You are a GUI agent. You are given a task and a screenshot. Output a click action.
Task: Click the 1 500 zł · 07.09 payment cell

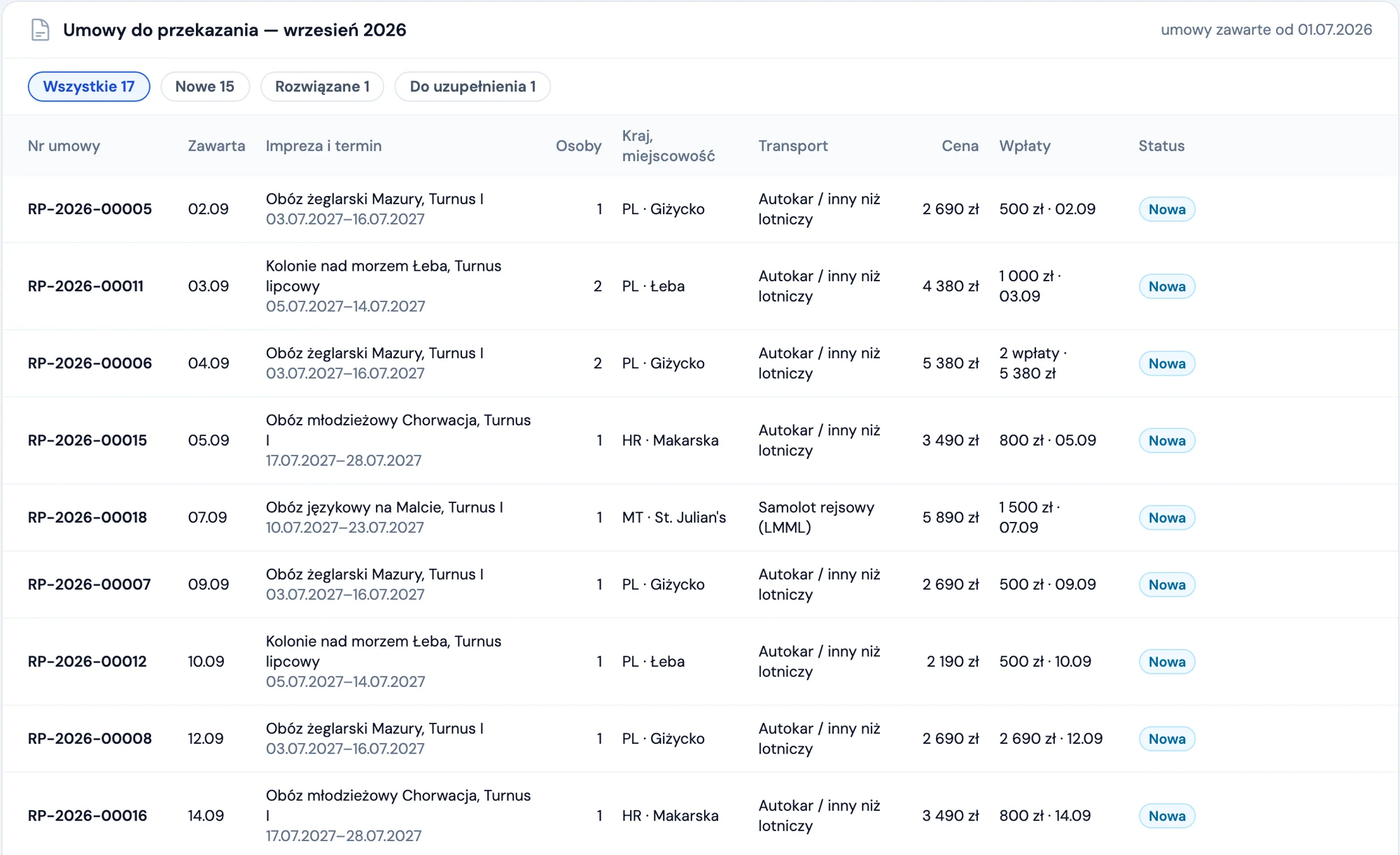coord(1030,517)
